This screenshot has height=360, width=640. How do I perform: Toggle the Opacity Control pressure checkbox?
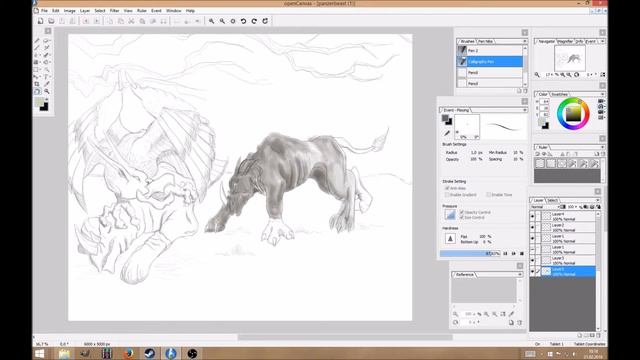pos(462,212)
